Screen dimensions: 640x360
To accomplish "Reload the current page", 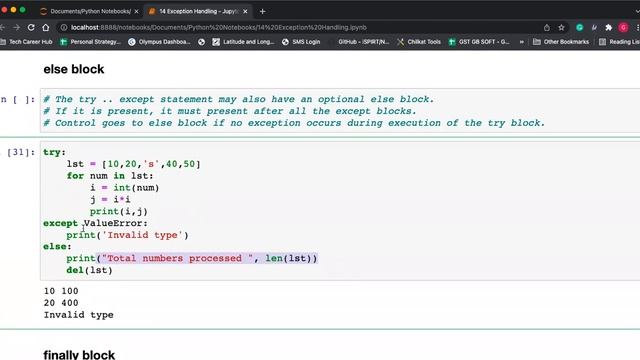I will tap(31, 27).
